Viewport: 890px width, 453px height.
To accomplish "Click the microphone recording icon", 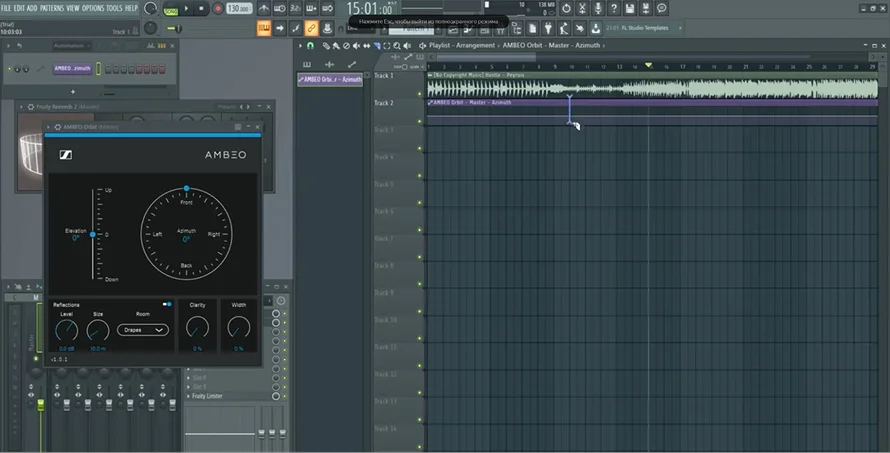I will (598, 8).
